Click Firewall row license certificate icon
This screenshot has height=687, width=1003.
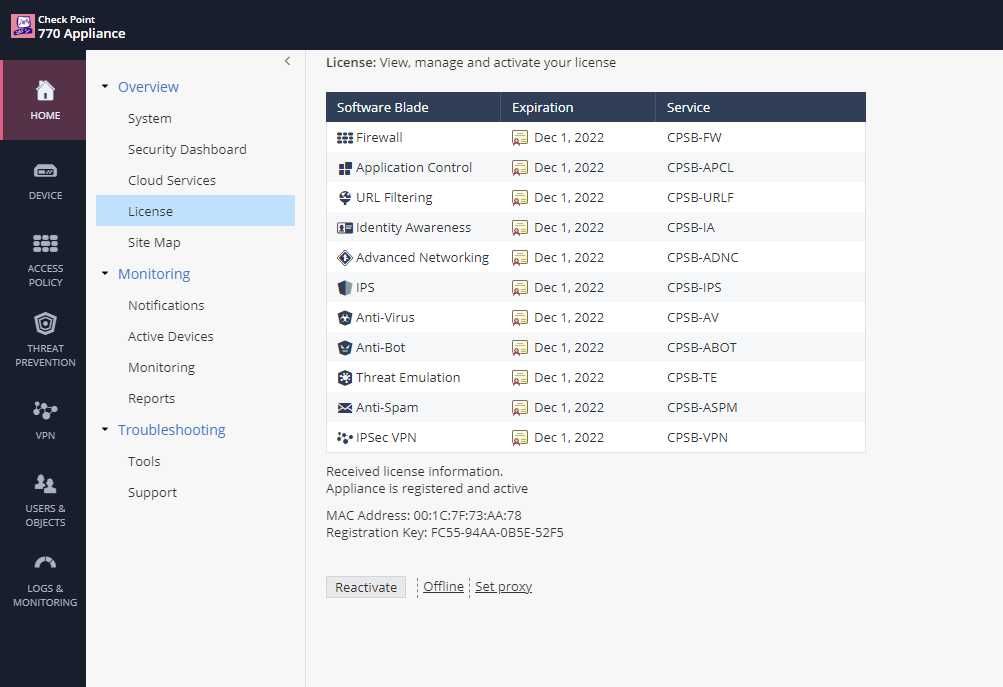[520, 138]
